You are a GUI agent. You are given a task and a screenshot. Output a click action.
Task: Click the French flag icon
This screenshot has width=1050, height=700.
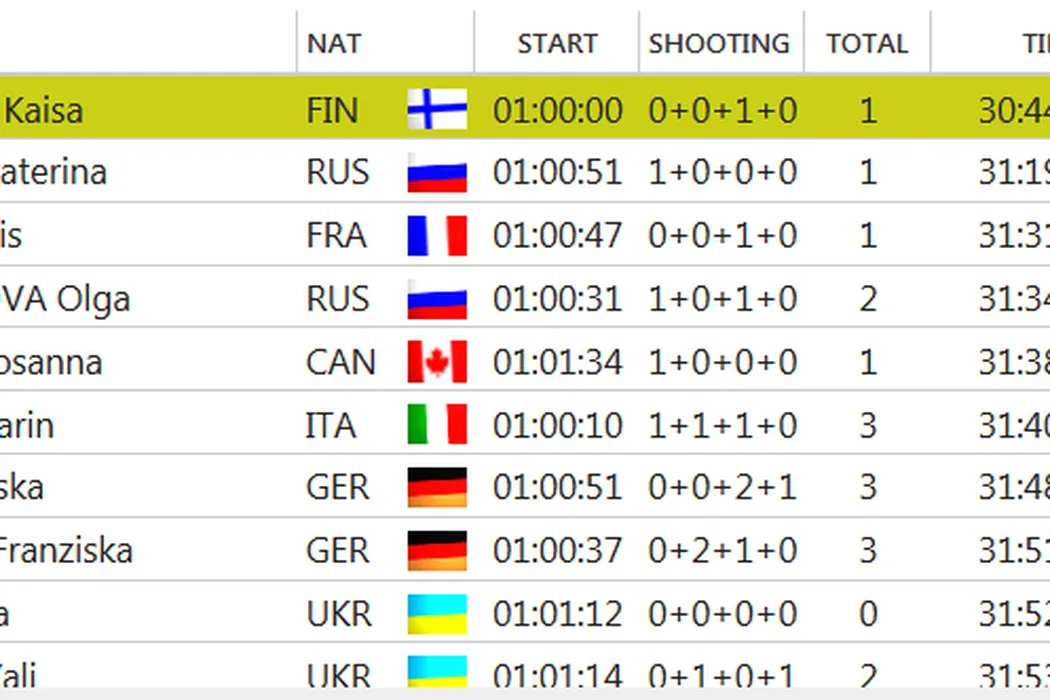[437, 235]
